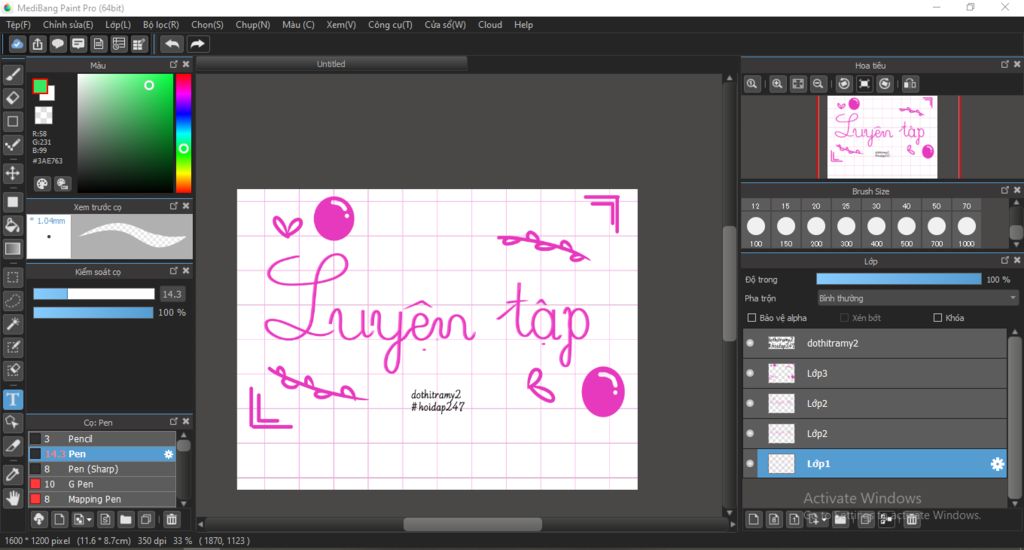Enable the Bảo vệ alpha checkbox
This screenshot has height=550, width=1024.
(x=752, y=317)
